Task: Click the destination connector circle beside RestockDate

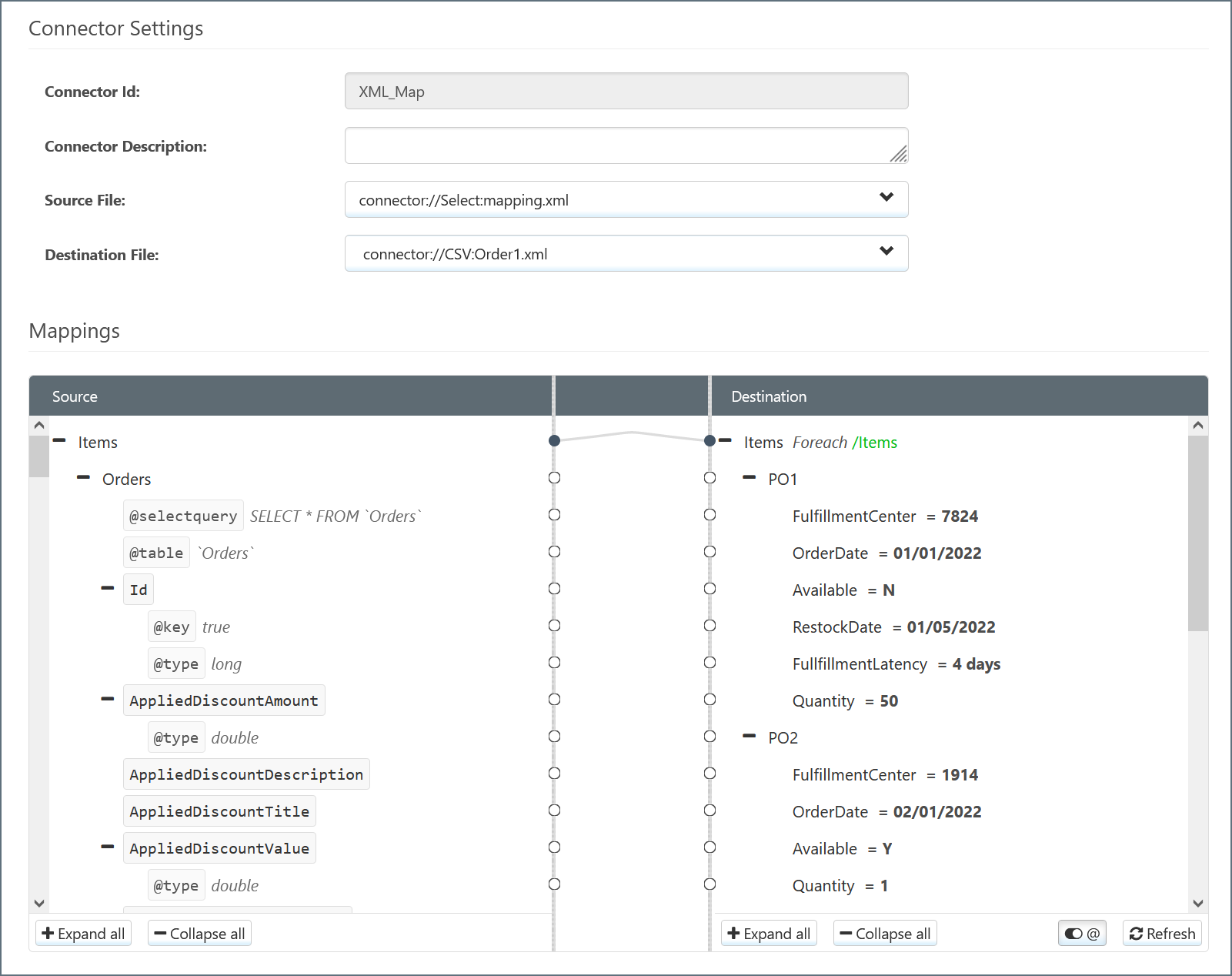Action: [709, 626]
